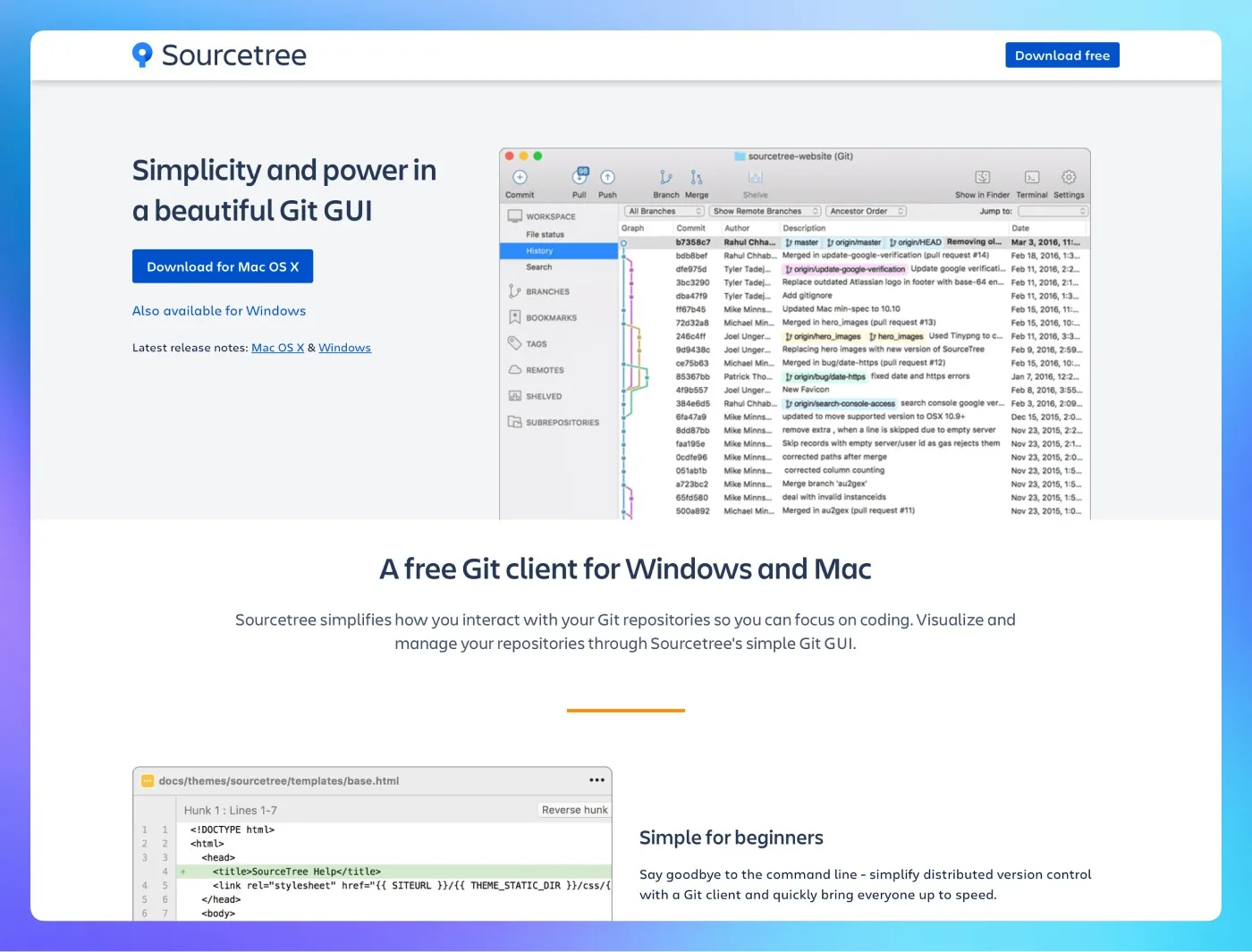Click the Sourcetree logo icon

142,55
